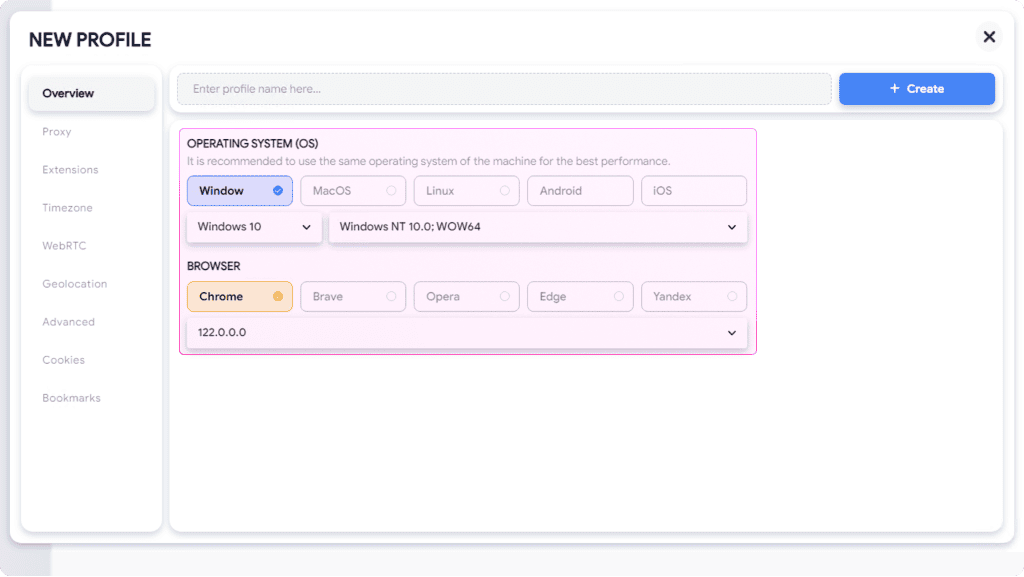Screen dimensions: 1024x577
Task: Expand the 122.0.0.0 browser version dropdown
Action: tap(467, 332)
